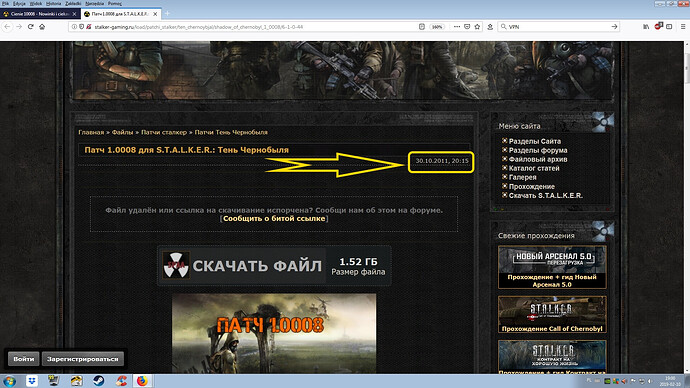This screenshot has width=690, height=388.
Task: Switch to the Cienie 10008 tab
Action: click(40, 14)
